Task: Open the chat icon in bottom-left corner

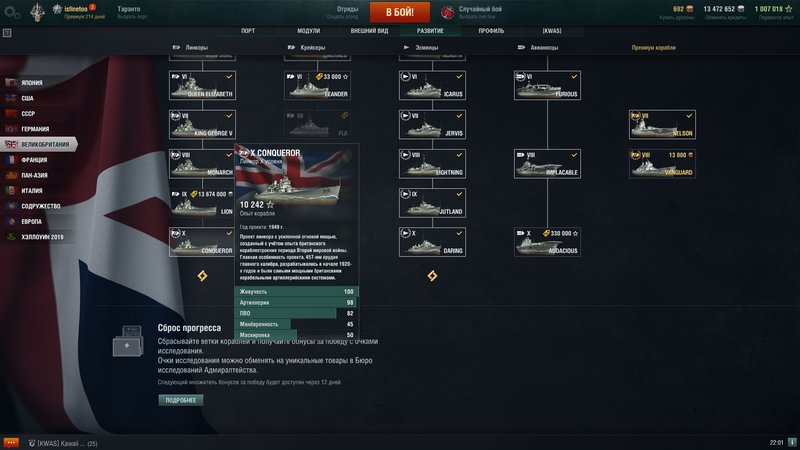Action: pos(11,442)
